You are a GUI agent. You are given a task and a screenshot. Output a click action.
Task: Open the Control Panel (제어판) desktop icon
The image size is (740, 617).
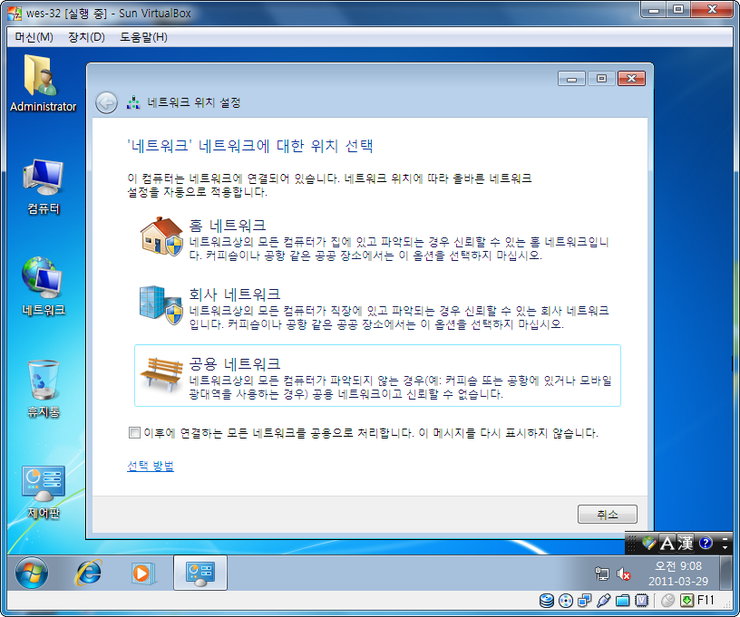tap(43, 488)
